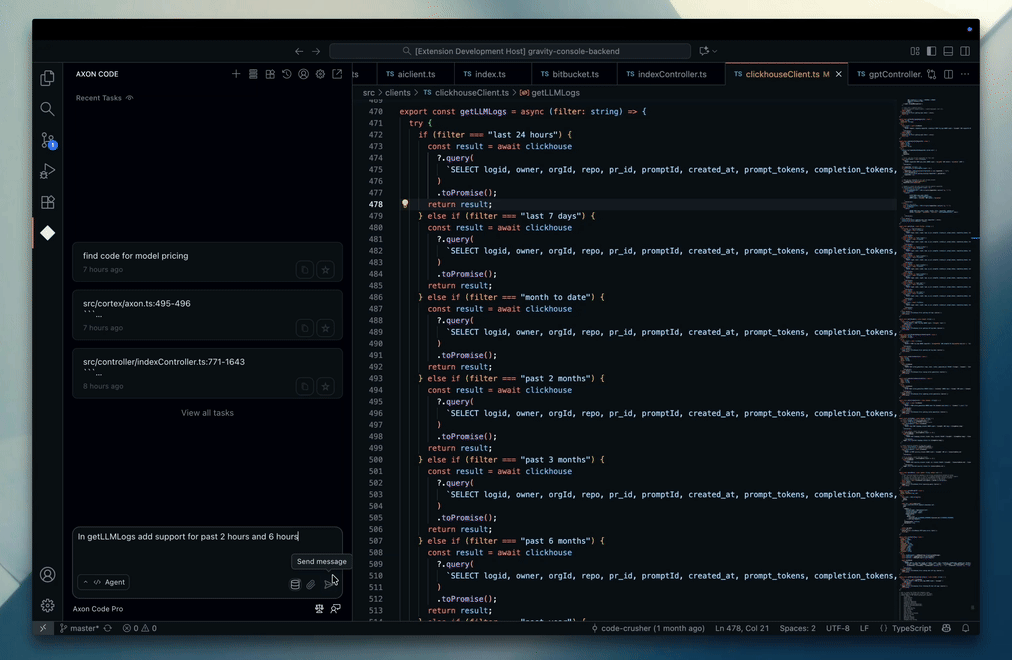Open task 'find code for model pricing'
This screenshot has height=660, width=1012.
tap(207, 262)
